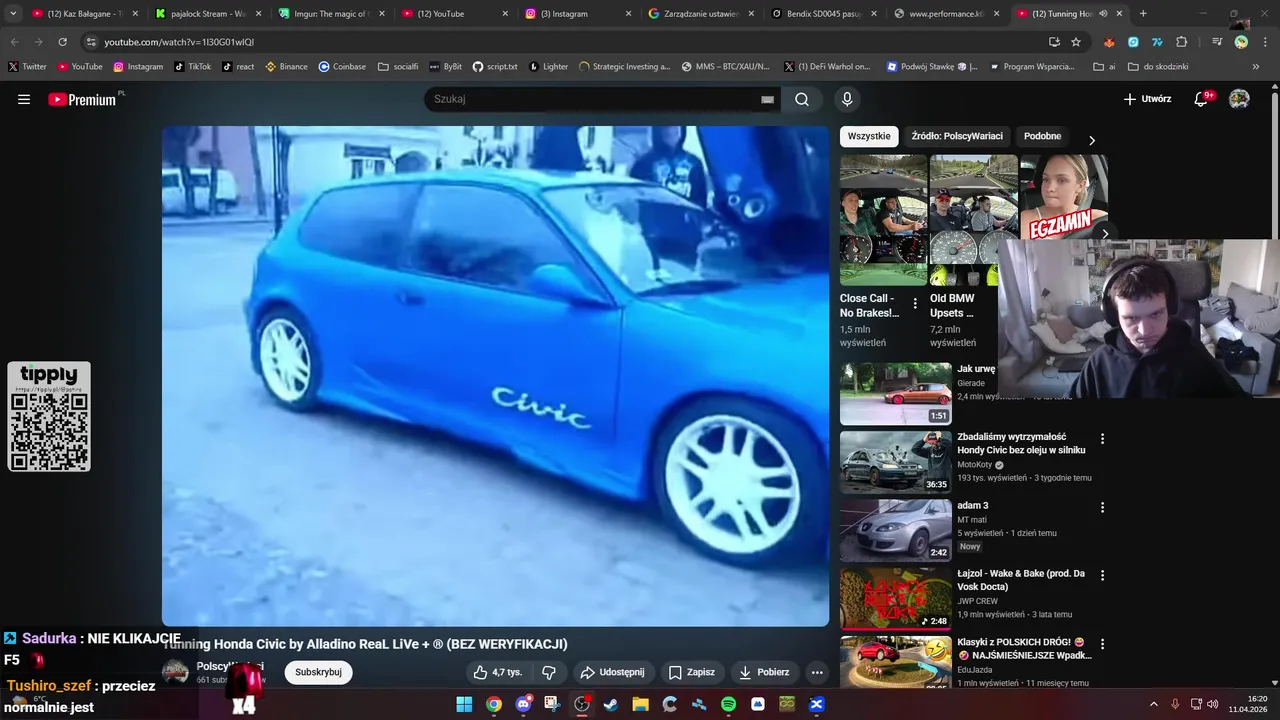Click the Udostępnij share button

[612, 672]
